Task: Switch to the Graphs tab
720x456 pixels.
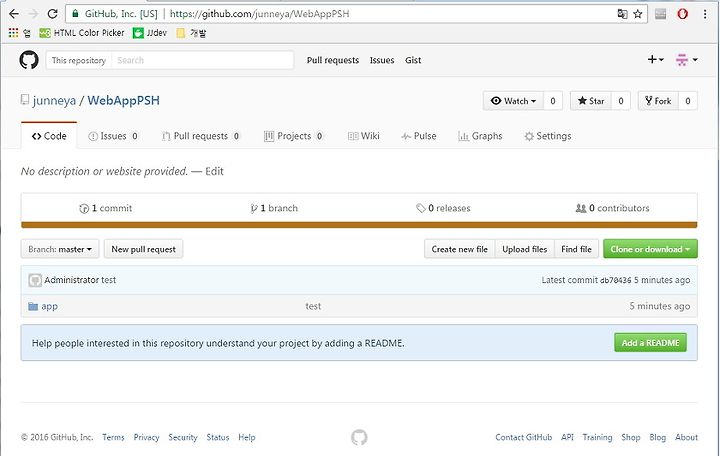Action: coord(480,136)
